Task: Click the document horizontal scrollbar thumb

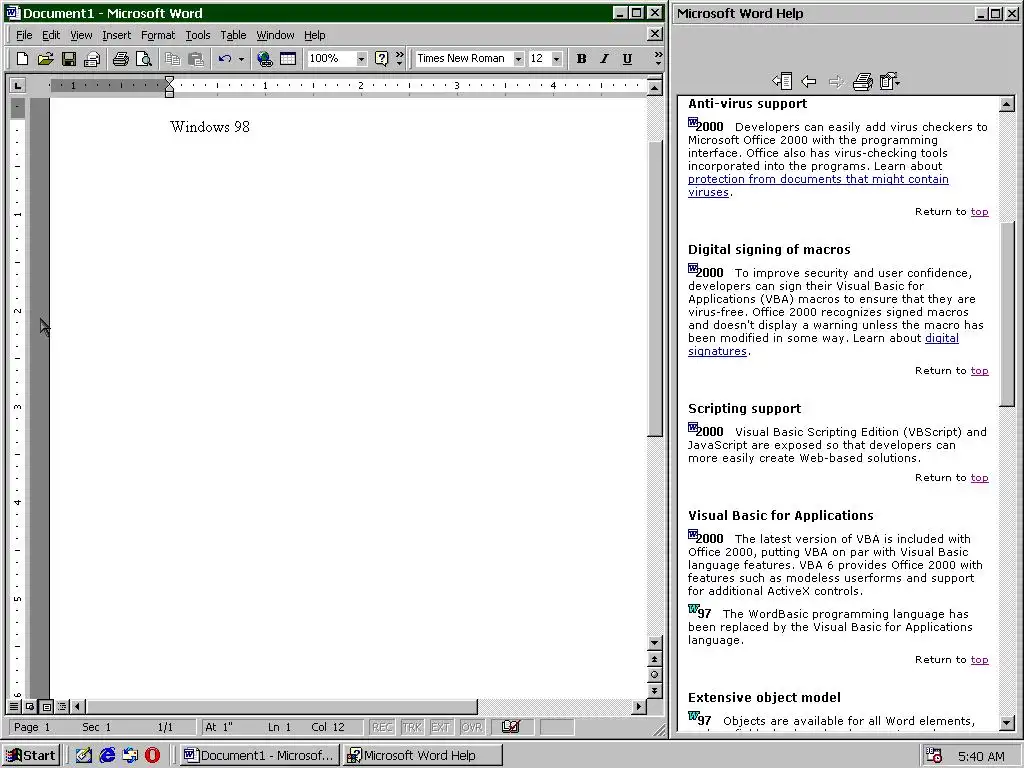Action: (281, 706)
